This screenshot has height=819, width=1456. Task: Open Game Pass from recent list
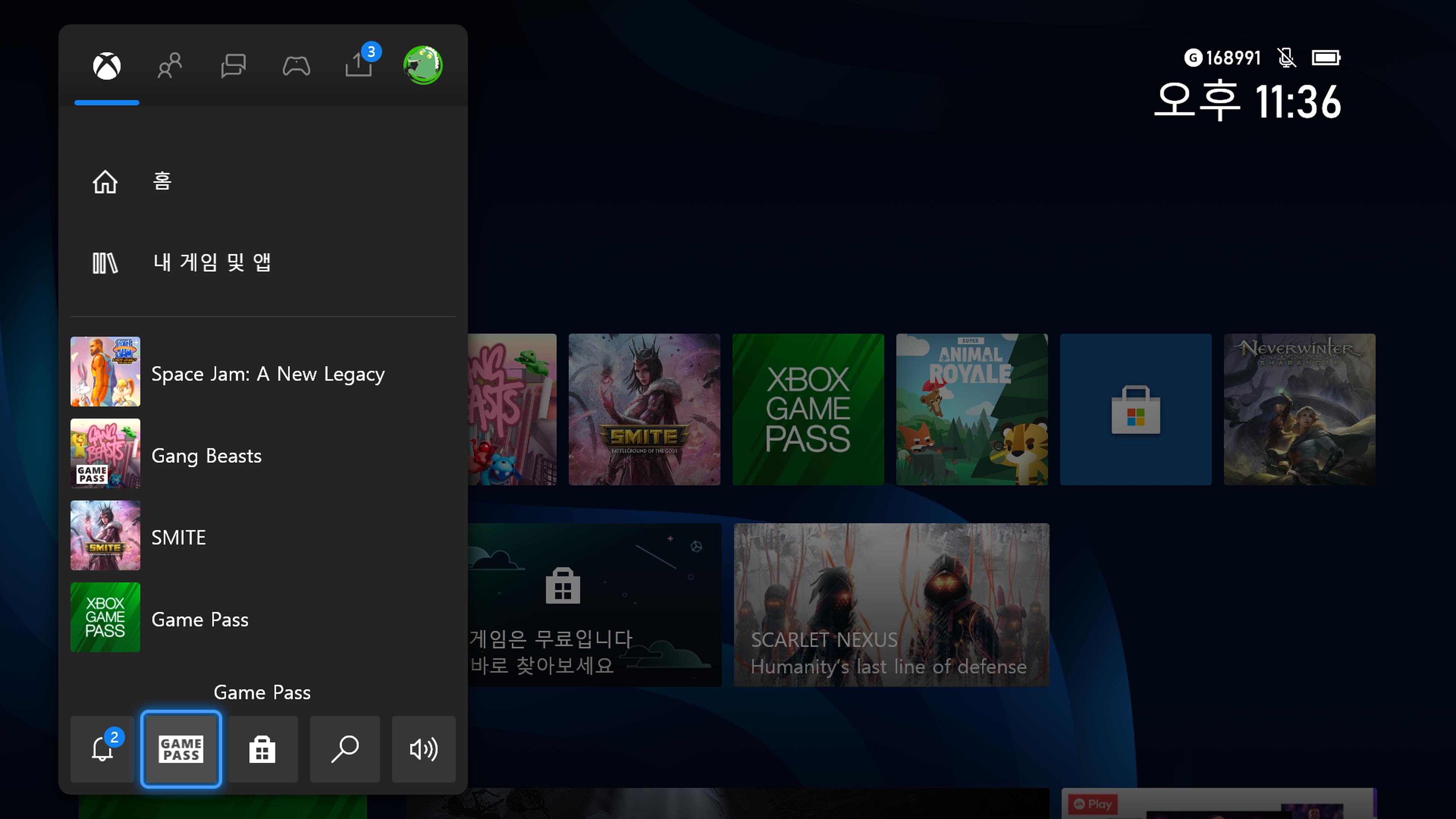point(263,618)
